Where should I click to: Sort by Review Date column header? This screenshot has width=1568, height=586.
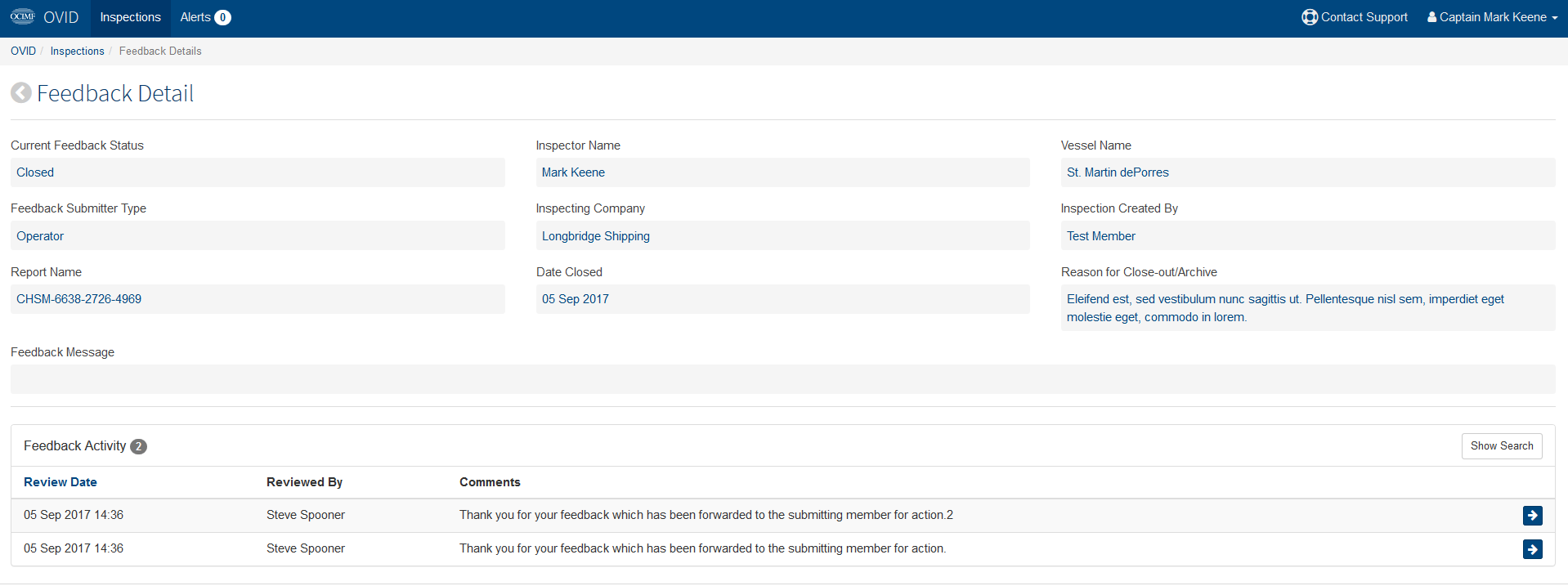pos(60,482)
